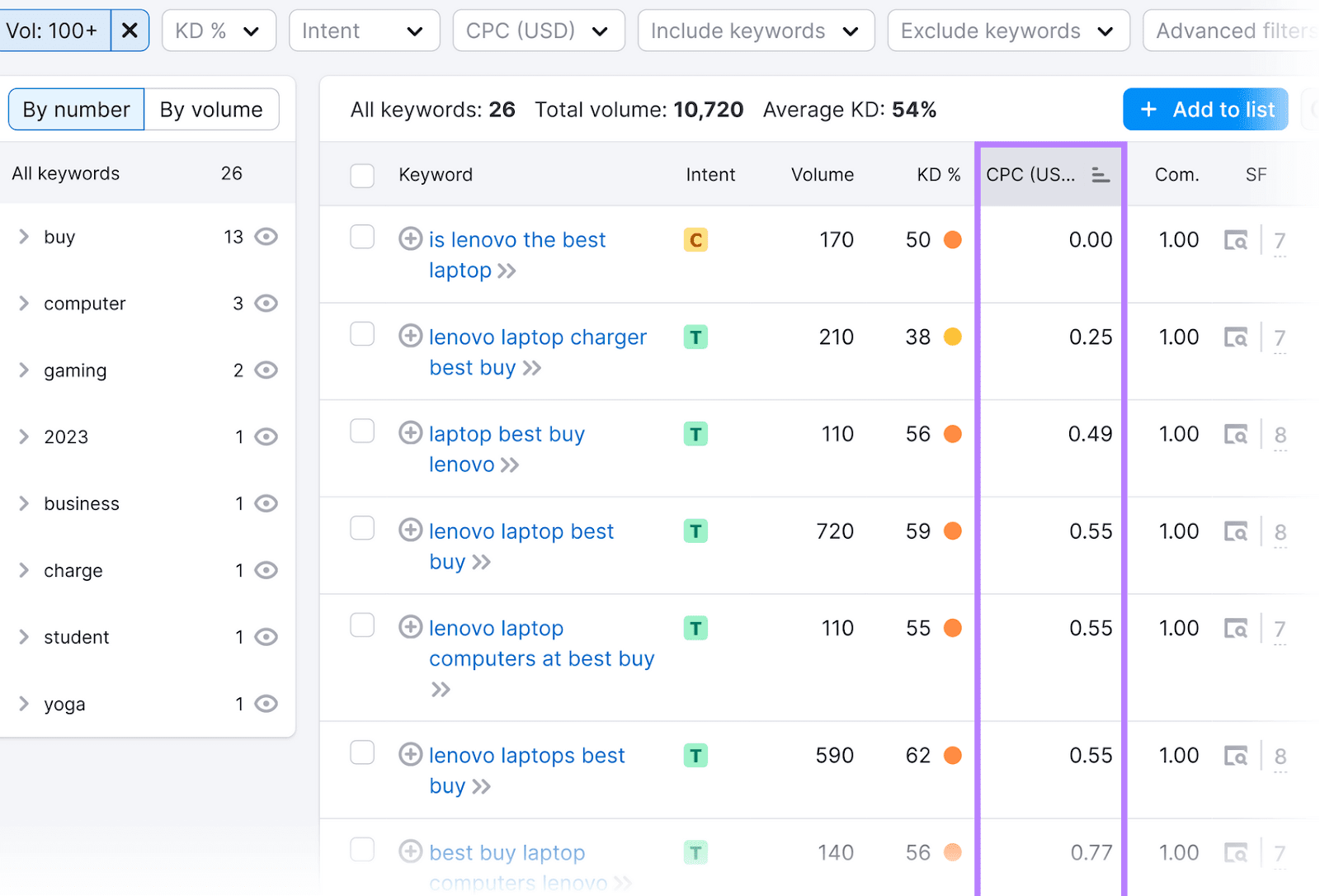Open SERP view for 'lenovo laptops best buy'
This screenshot has width=1320, height=896.
1236,756
